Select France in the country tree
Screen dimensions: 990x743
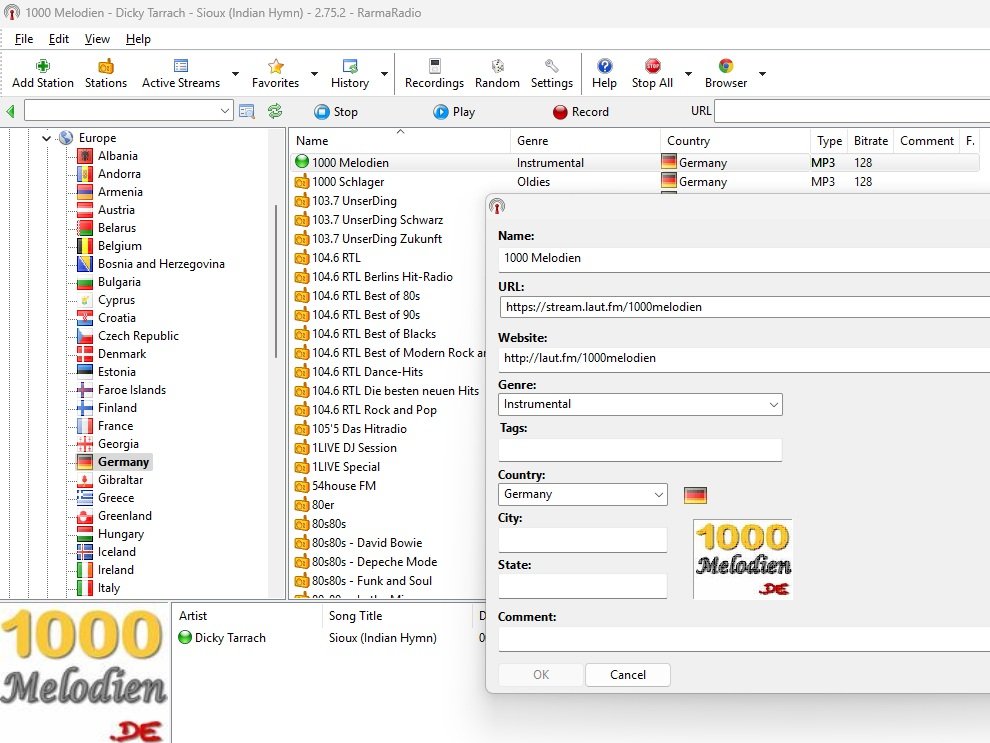116,426
